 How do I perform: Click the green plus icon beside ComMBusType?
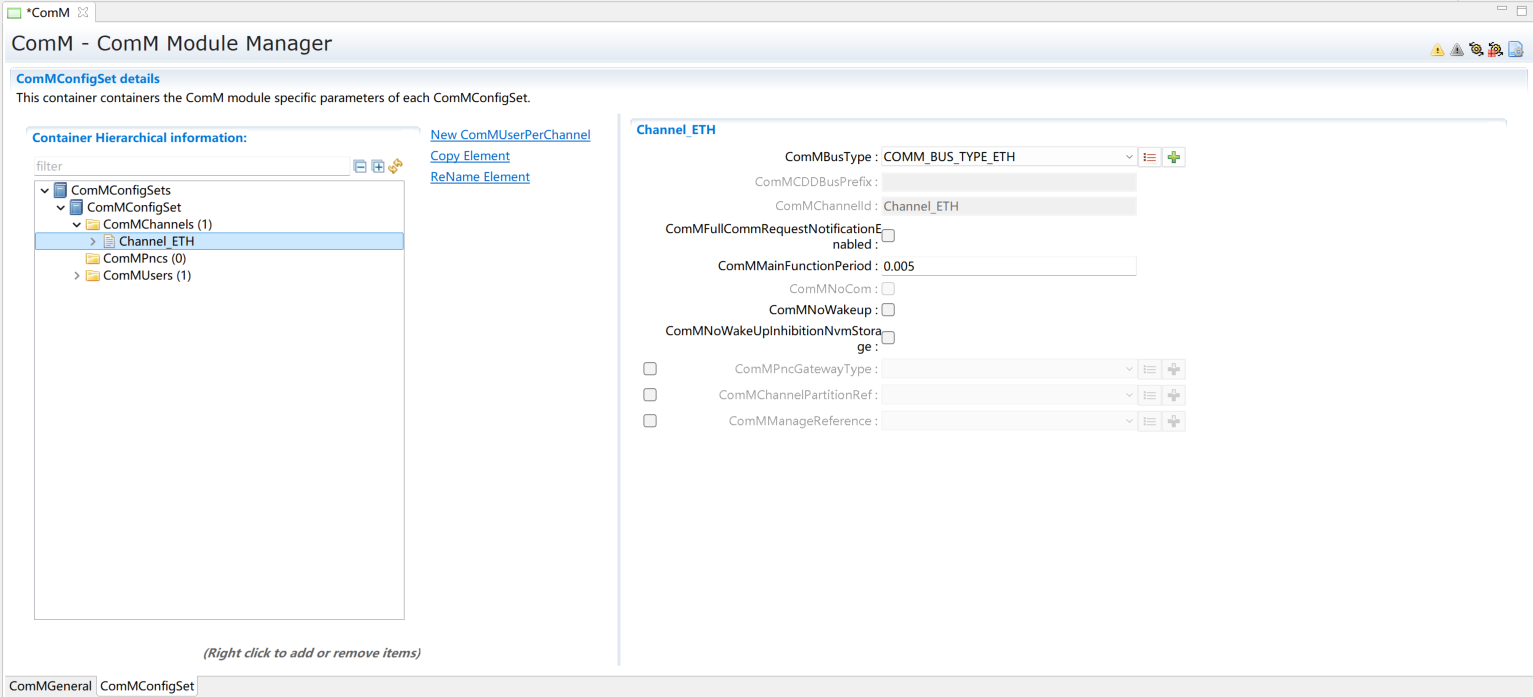point(1174,157)
